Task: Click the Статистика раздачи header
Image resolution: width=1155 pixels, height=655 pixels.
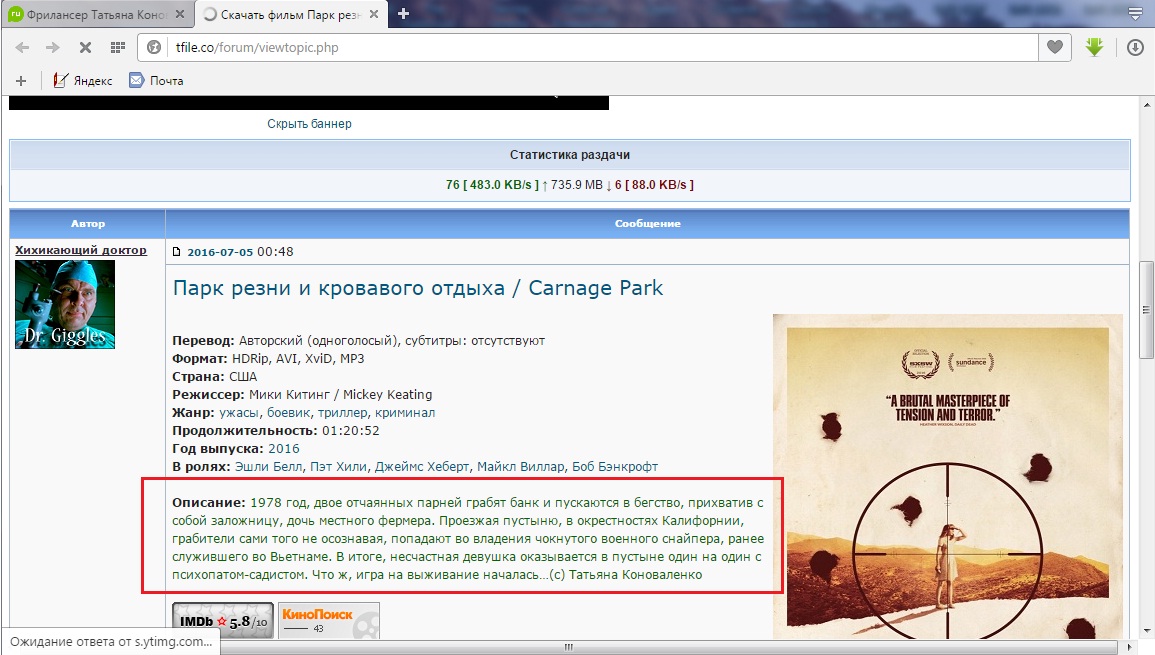Action: click(x=569, y=155)
